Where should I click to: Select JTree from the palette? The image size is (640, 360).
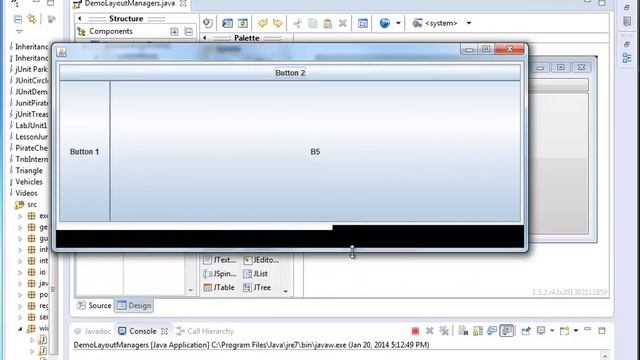[x=257, y=287]
